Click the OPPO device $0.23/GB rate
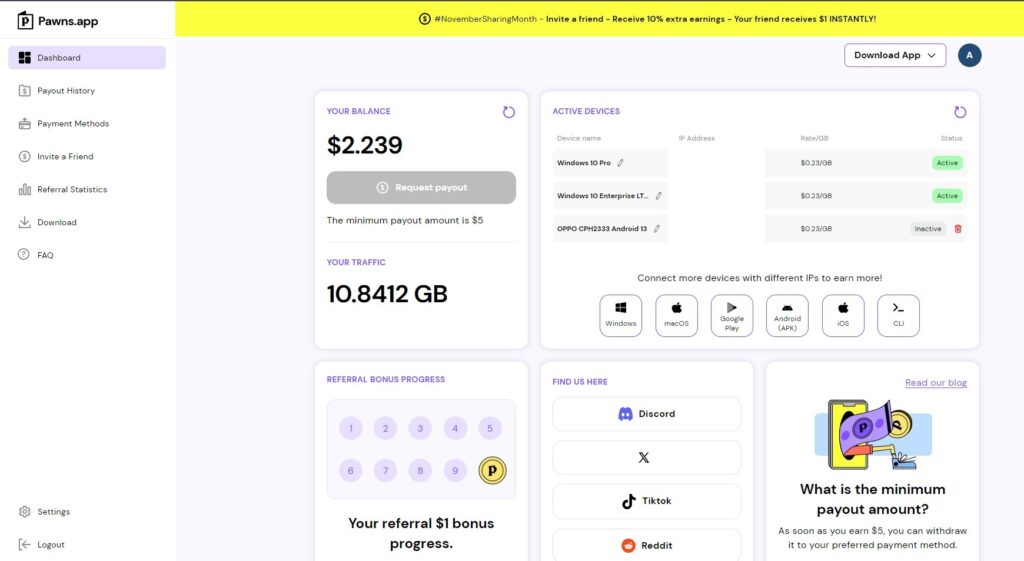 pyautogui.click(x=816, y=229)
